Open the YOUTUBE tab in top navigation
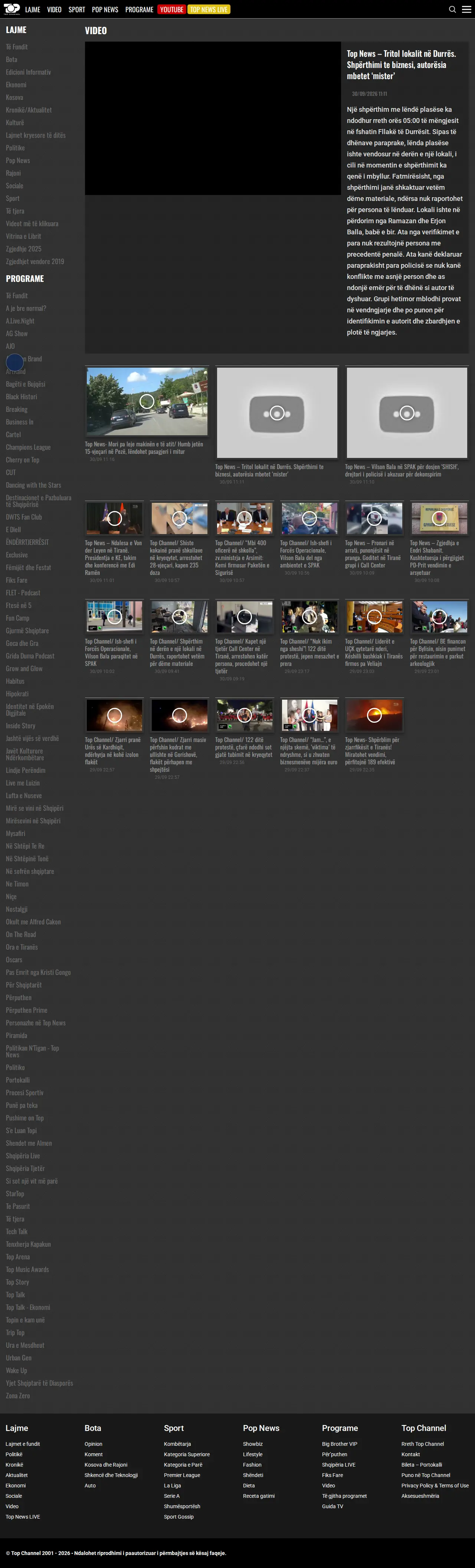 click(171, 9)
